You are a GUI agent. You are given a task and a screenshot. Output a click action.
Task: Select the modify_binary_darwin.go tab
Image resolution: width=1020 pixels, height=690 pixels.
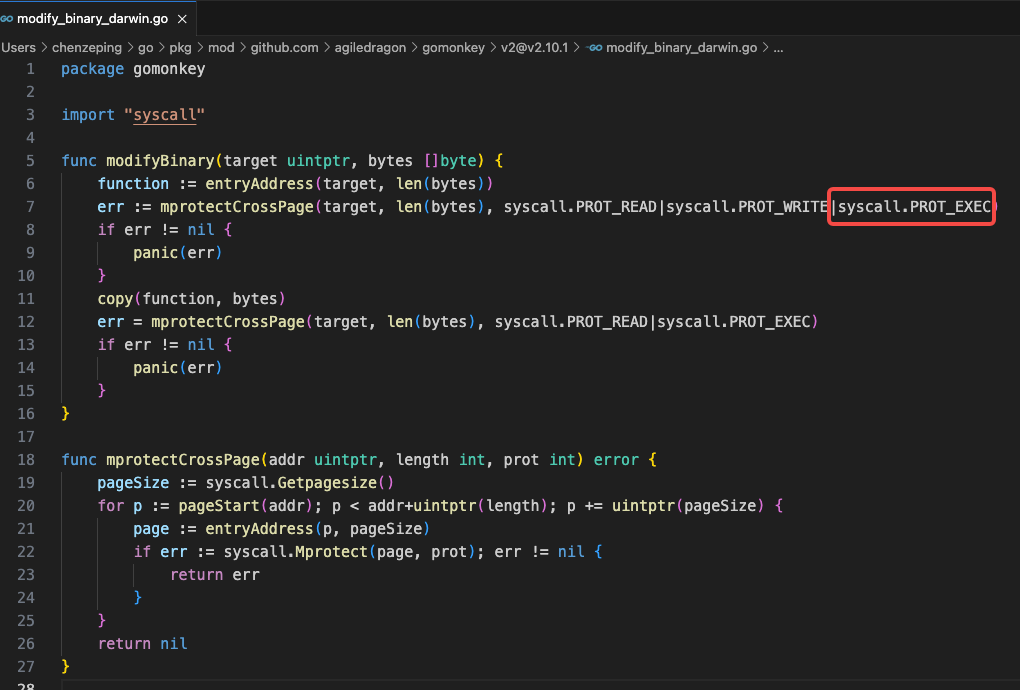pos(90,18)
